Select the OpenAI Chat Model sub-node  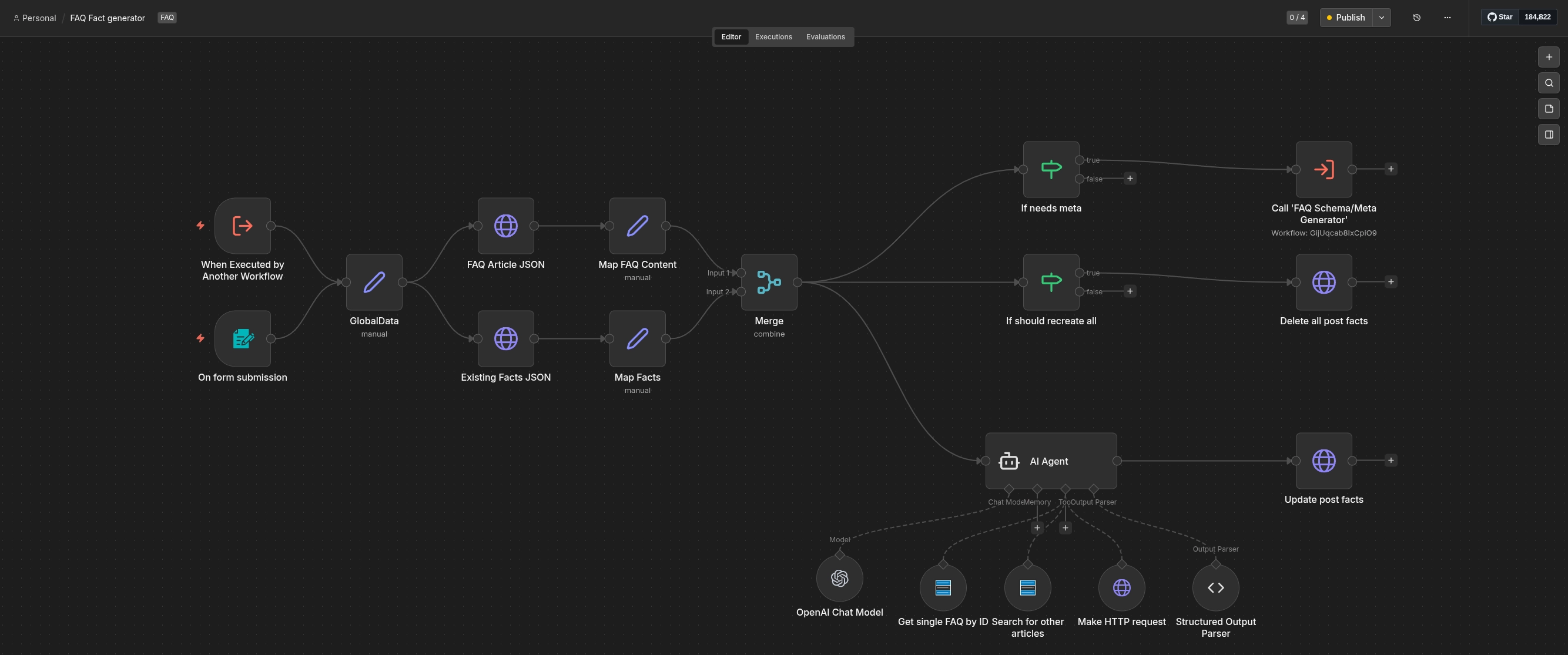point(839,578)
